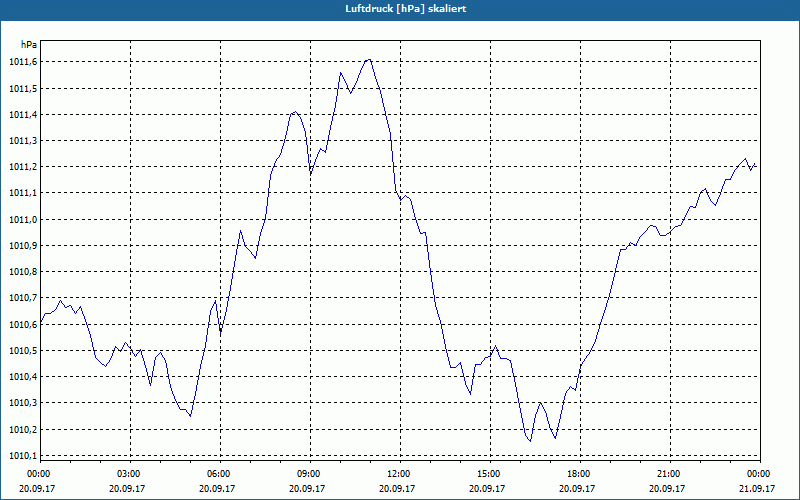Image resolution: width=800 pixels, height=500 pixels.
Task: Pick the '1010,8' y-axis label
Action: 23,271
